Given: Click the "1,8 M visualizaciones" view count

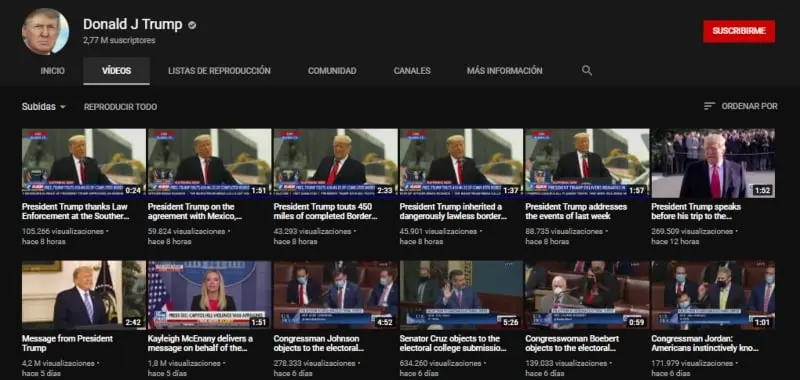Looking at the screenshot, I should pos(184,364).
